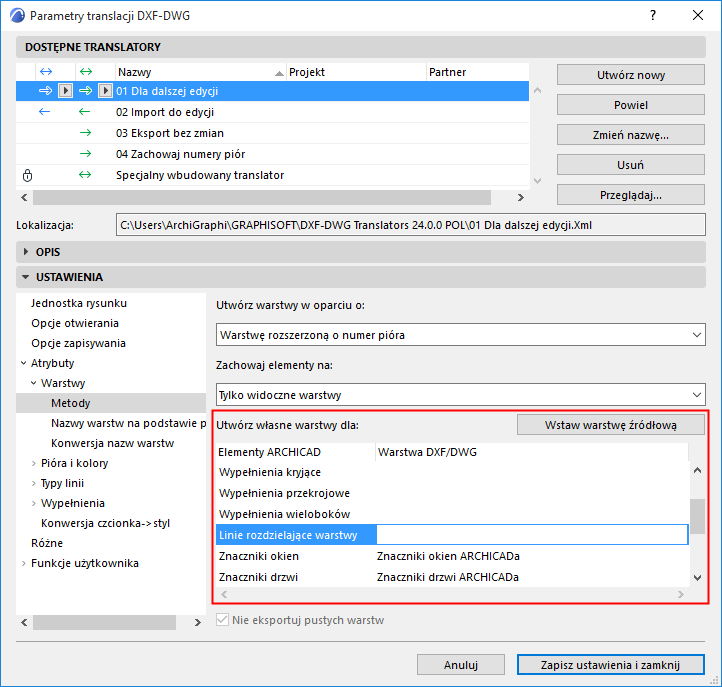Open the green arrow's popup button in the 01 row

coord(105,91)
